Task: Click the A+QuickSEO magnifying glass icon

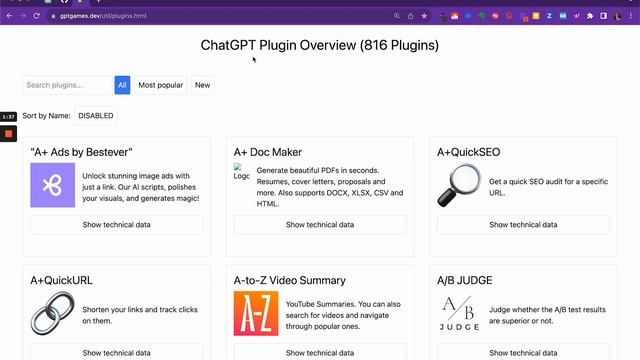Action: pyautogui.click(x=459, y=185)
